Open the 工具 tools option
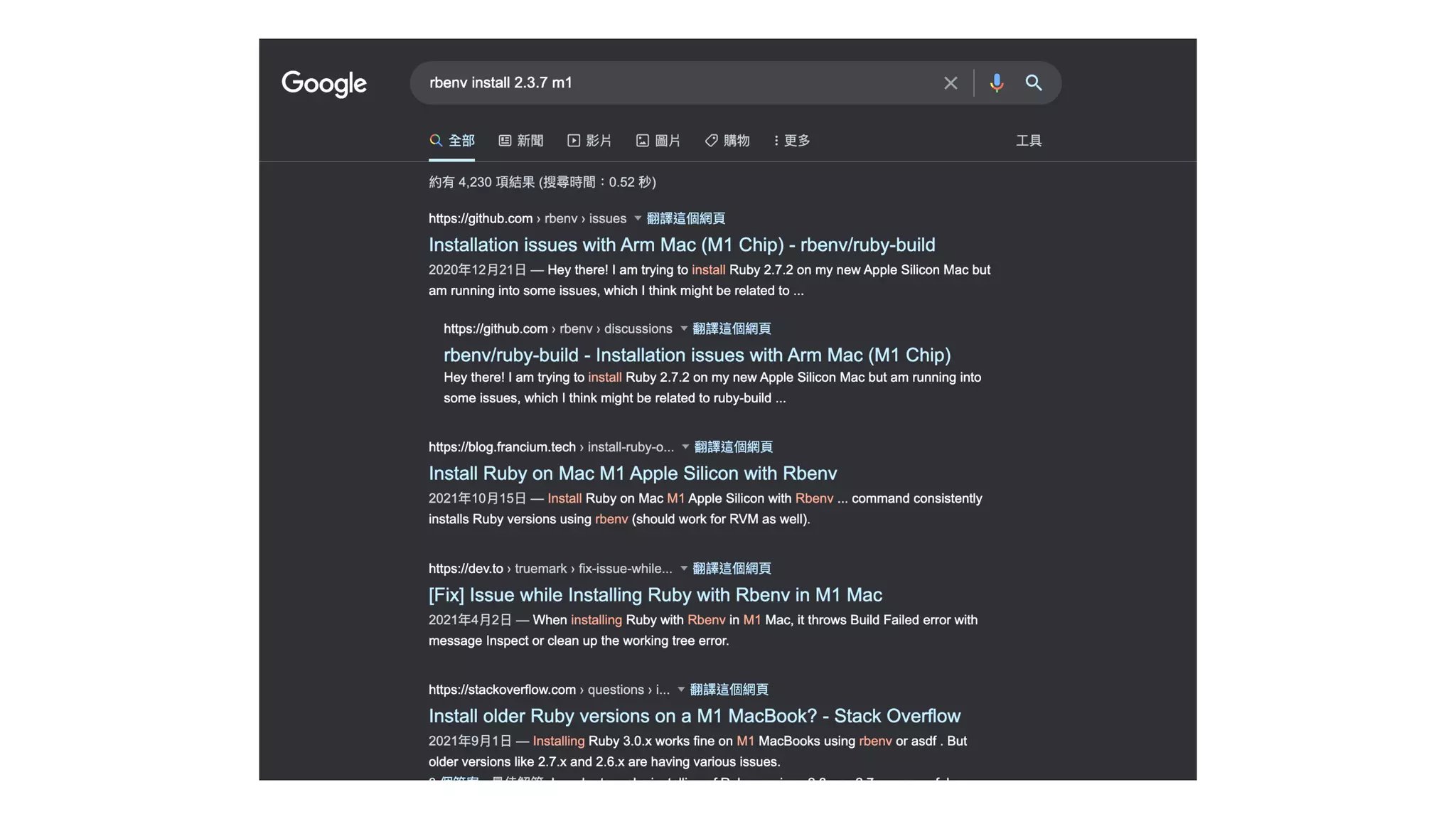 click(x=1028, y=141)
